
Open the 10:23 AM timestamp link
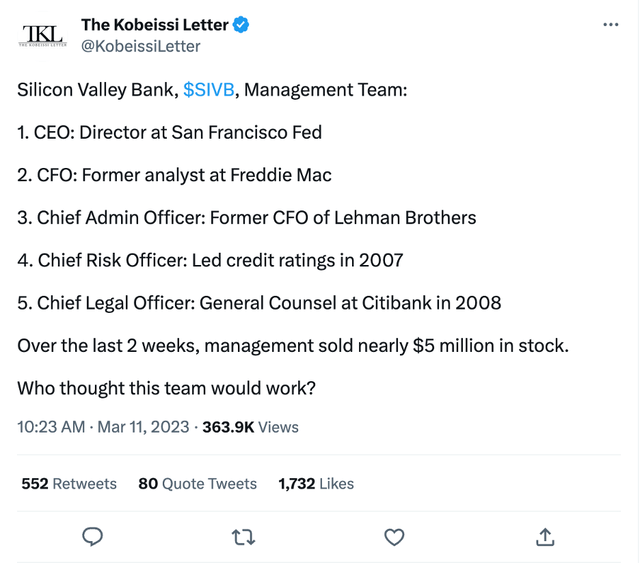click(x=51, y=427)
